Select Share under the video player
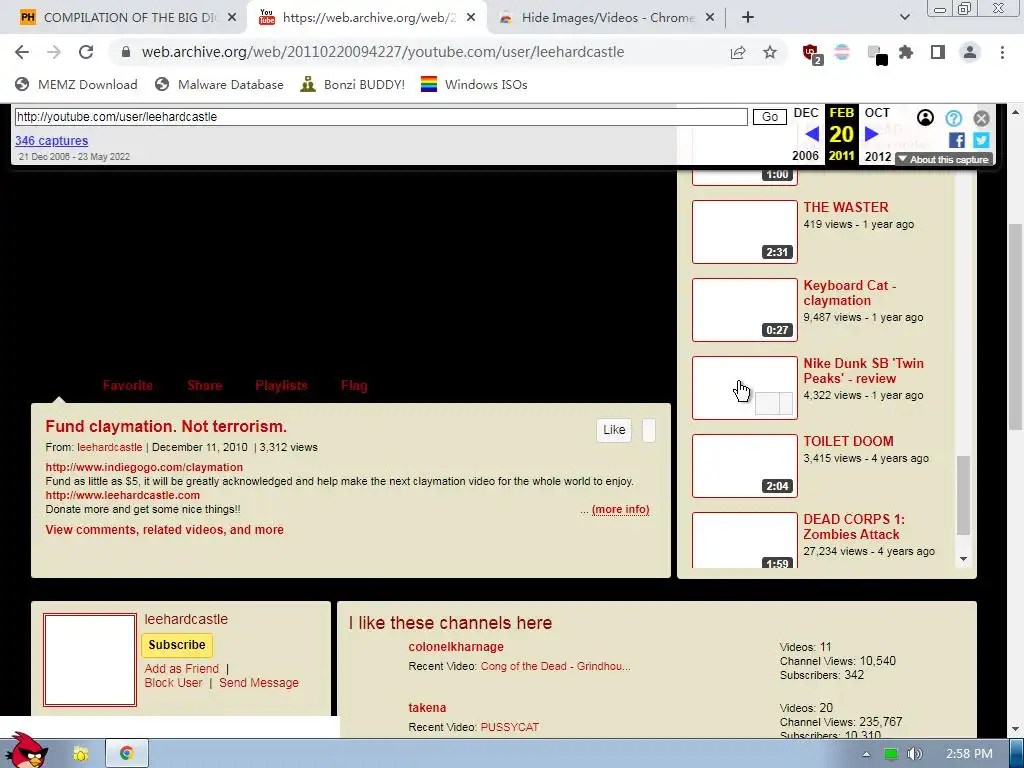This screenshot has height=768, width=1024. coord(204,385)
